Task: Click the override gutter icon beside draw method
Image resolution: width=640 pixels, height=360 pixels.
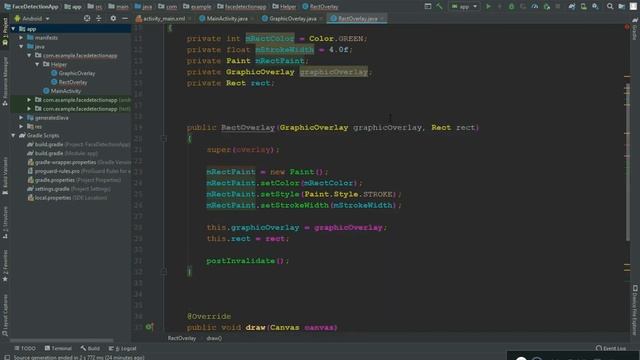Action: [x=149, y=327]
